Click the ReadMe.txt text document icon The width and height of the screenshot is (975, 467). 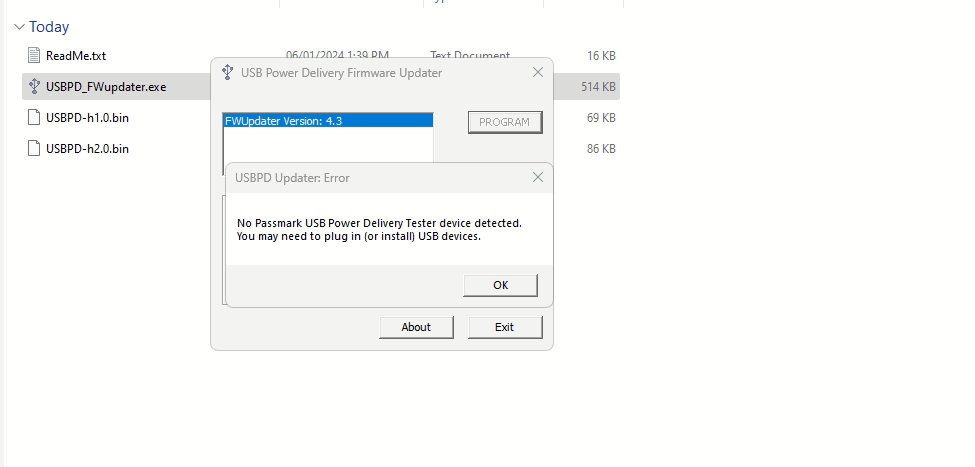coord(34,55)
